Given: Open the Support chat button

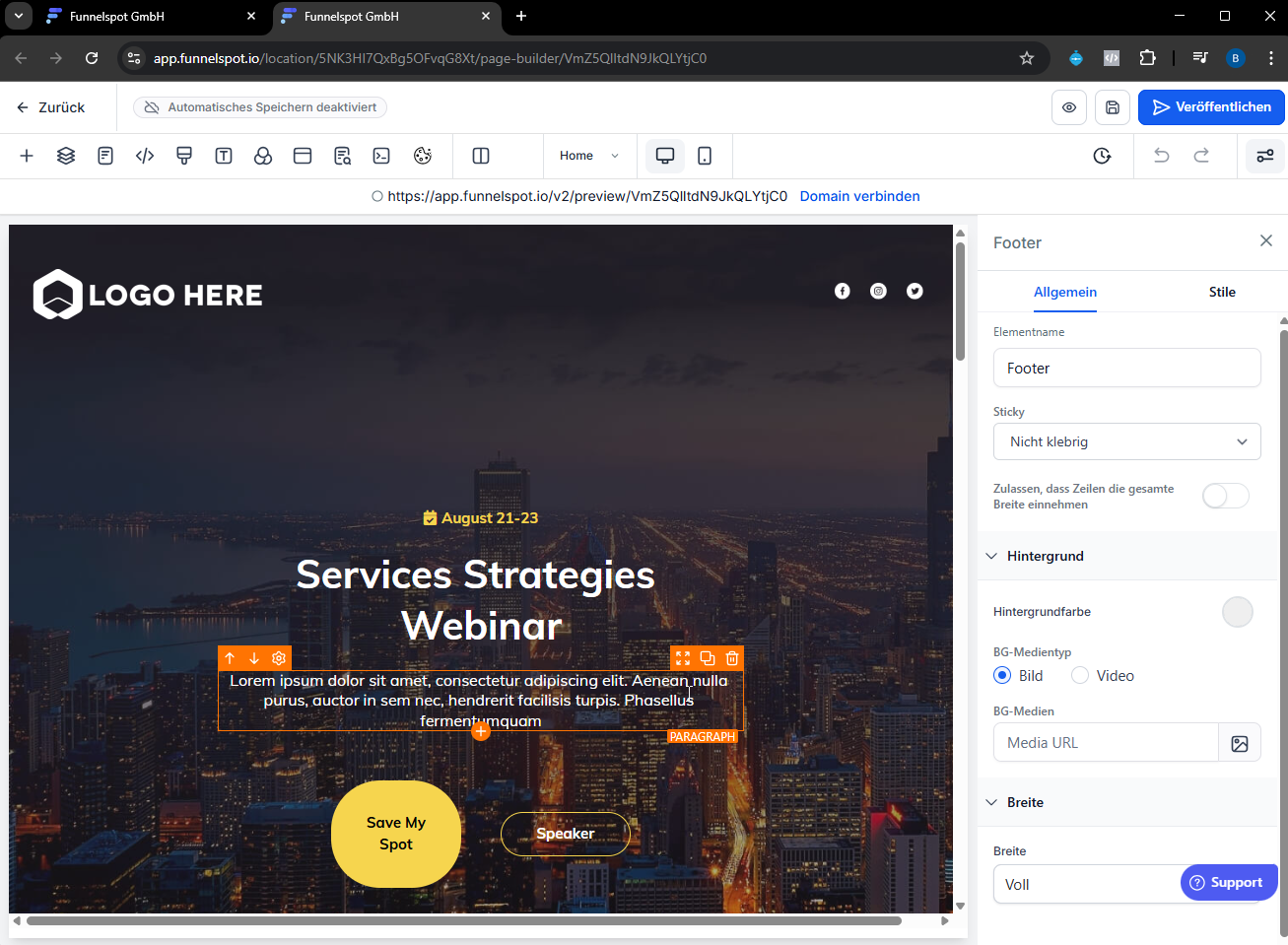Looking at the screenshot, I should (1229, 882).
